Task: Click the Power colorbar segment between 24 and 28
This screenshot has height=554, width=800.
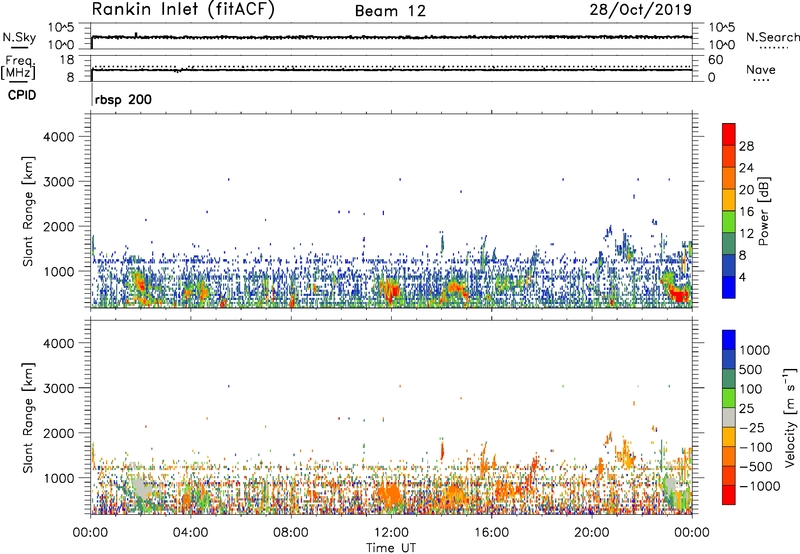Action: pos(729,156)
